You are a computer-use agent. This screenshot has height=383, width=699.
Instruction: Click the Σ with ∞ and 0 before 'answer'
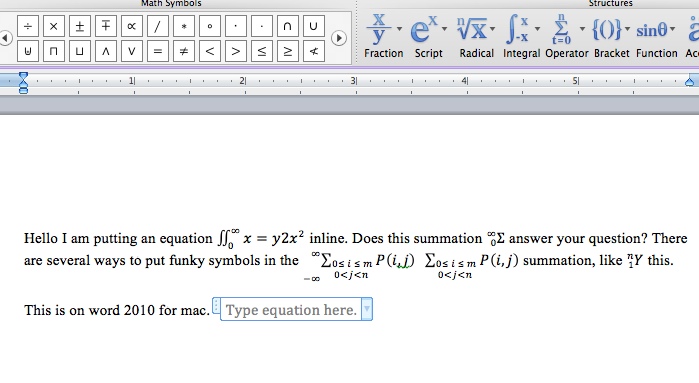point(496,239)
